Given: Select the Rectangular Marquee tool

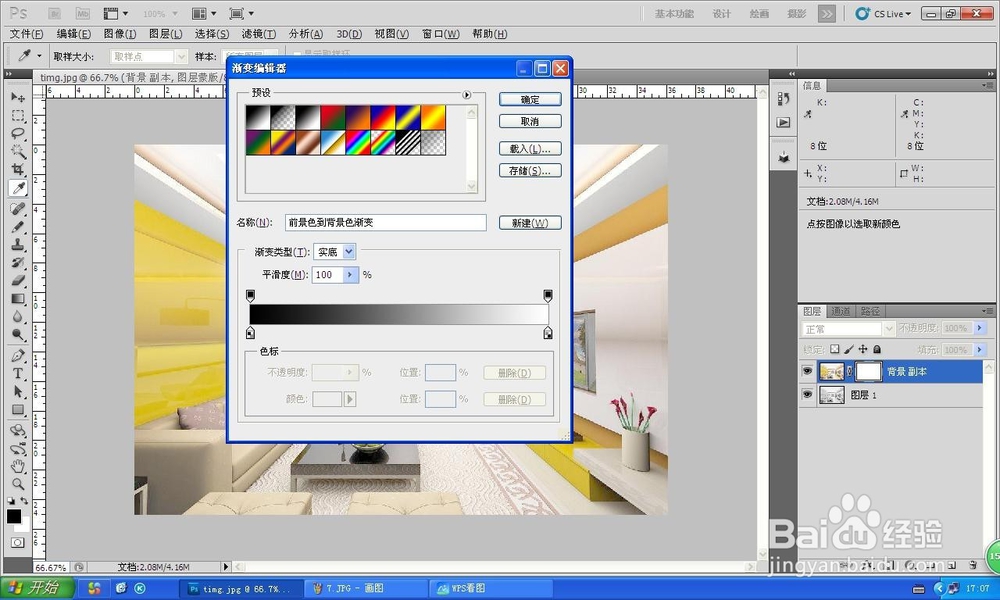Looking at the screenshot, I should pos(18,115).
